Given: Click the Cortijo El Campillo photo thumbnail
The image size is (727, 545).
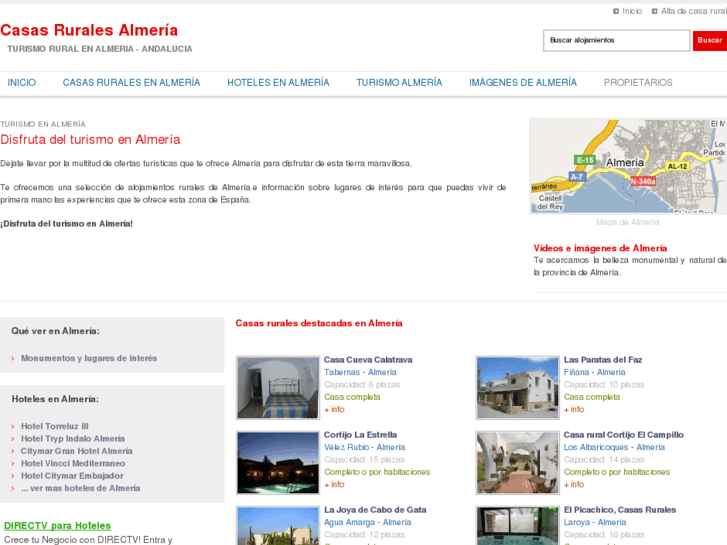Looking at the screenshot, I should tap(517, 463).
